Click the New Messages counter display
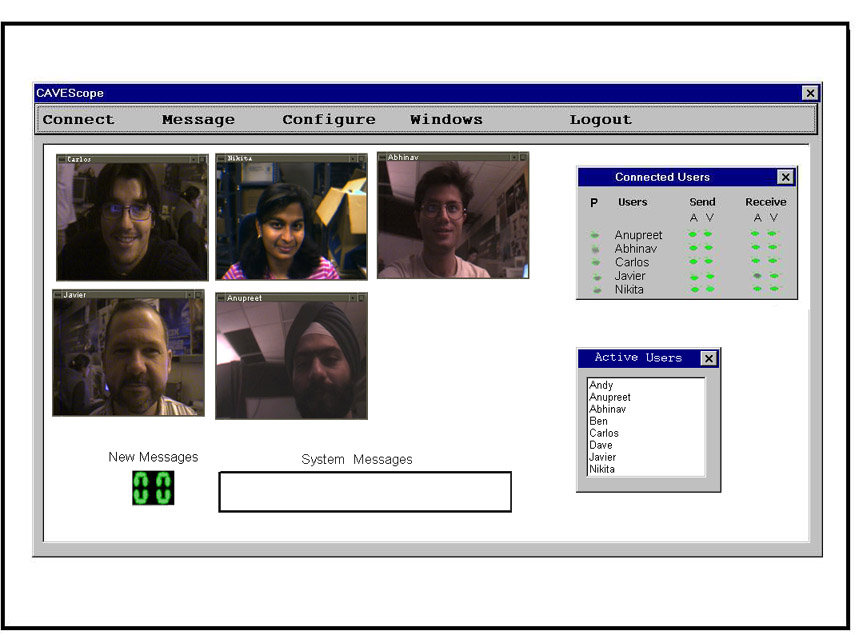Image resolution: width=859 pixels, height=635 pixels. pos(153,488)
